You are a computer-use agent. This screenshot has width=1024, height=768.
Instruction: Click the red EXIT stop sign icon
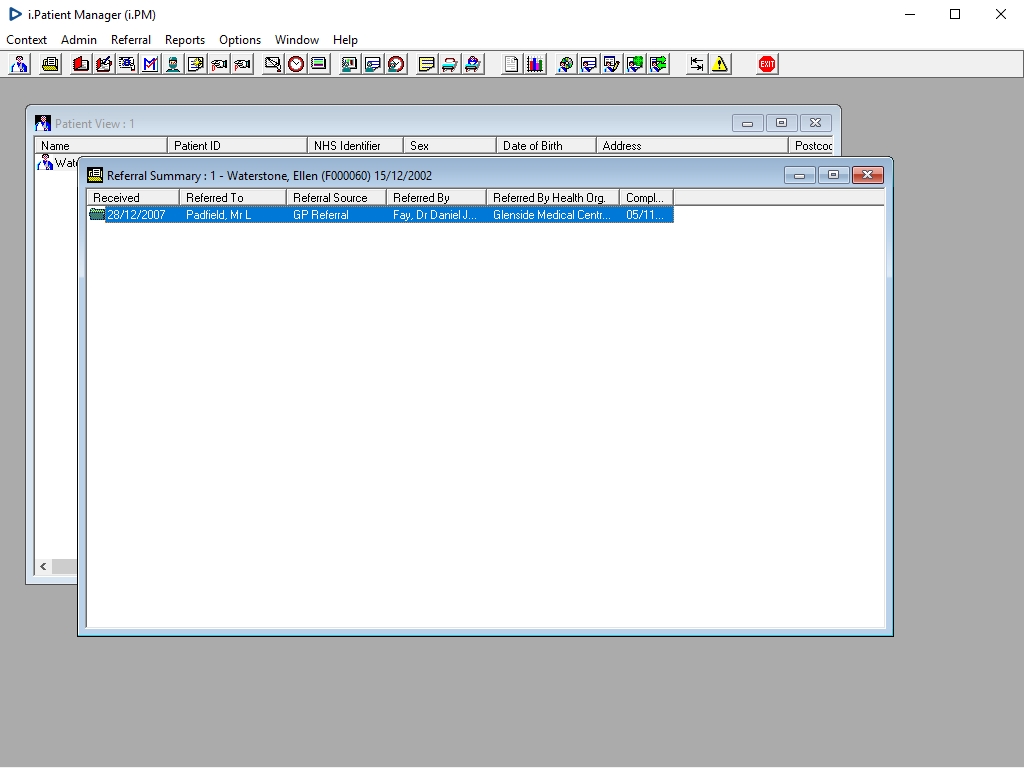pyautogui.click(x=767, y=64)
